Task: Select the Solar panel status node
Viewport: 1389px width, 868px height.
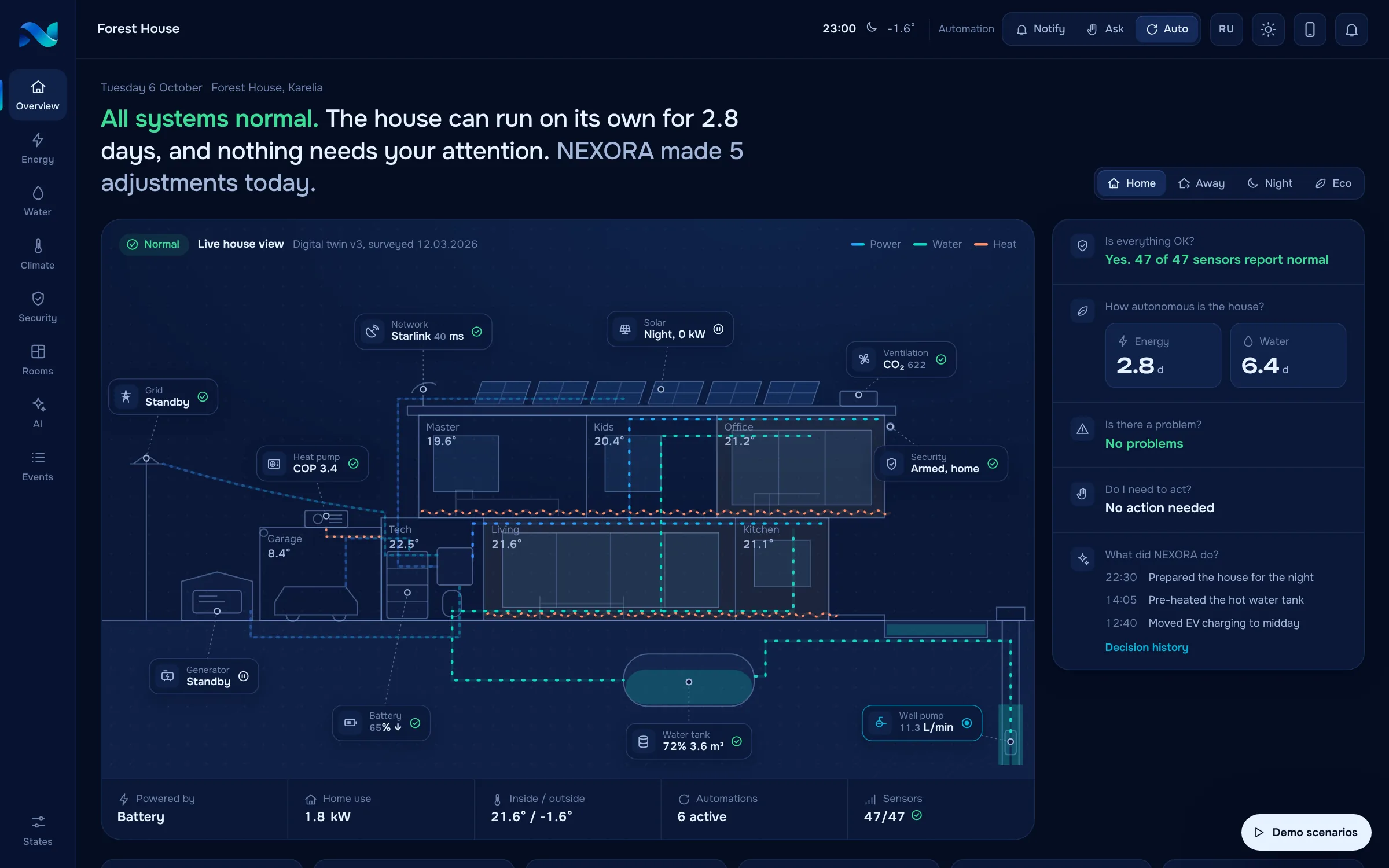Action: pyautogui.click(x=670, y=329)
